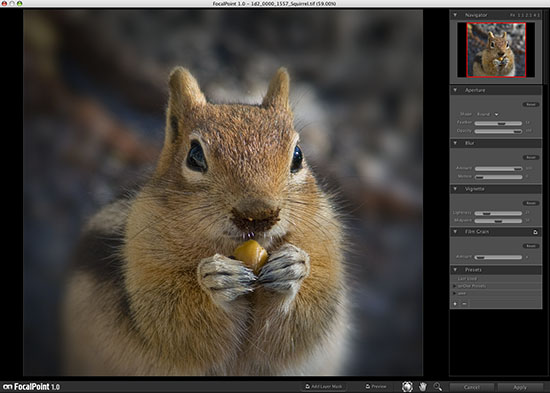Expand the onOne Presets folder
550x393 pixels.
[454, 286]
